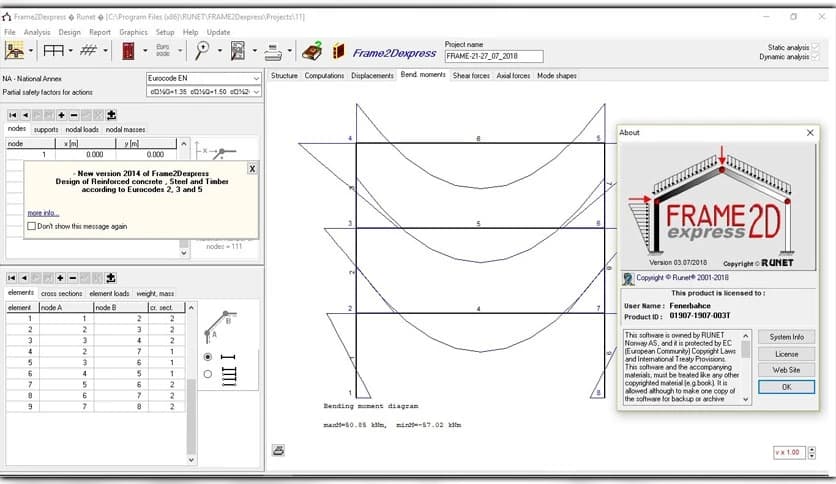836x484 pixels.
Task: Open dropdown arrow next to hash grid icon
Action: [x=106, y=51]
